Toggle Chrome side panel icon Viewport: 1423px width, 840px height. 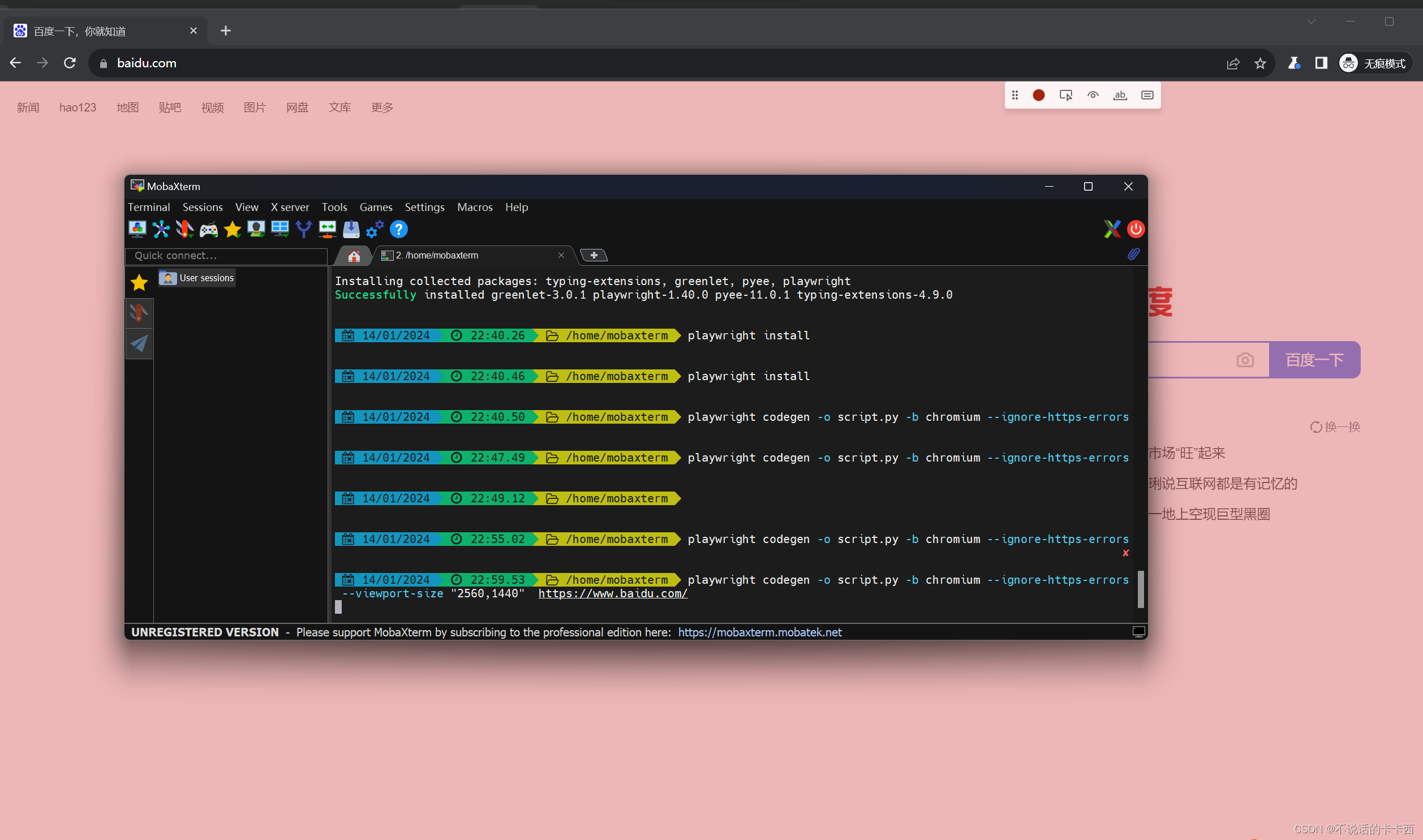pyautogui.click(x=1321, y=63)
